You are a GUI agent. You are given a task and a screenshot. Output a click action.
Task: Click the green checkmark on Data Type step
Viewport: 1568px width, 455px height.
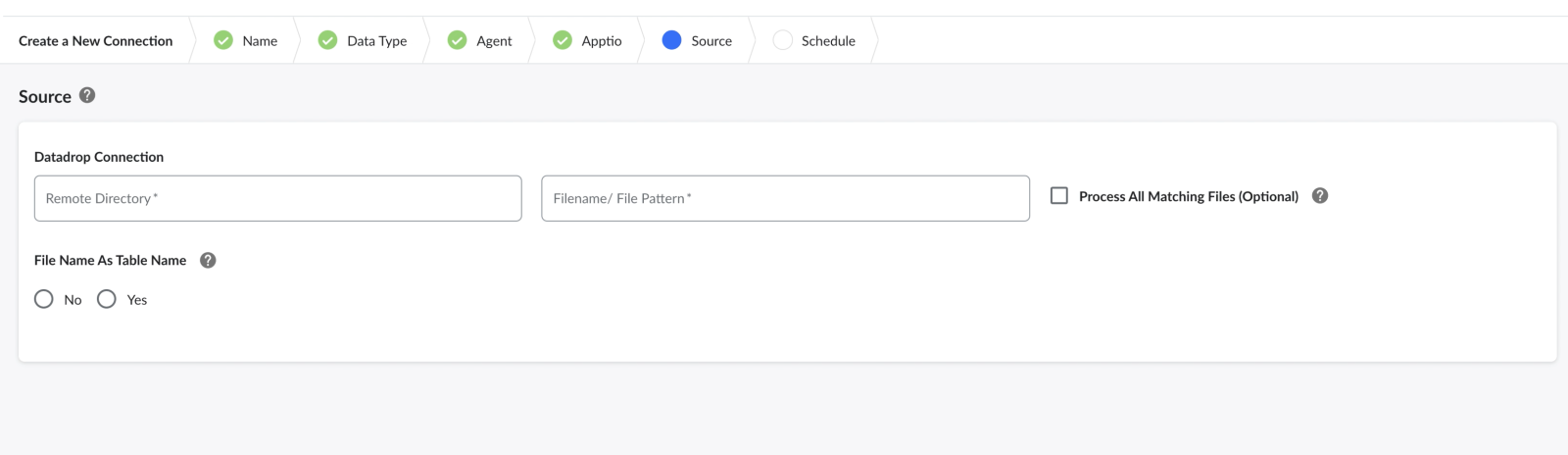328,40
